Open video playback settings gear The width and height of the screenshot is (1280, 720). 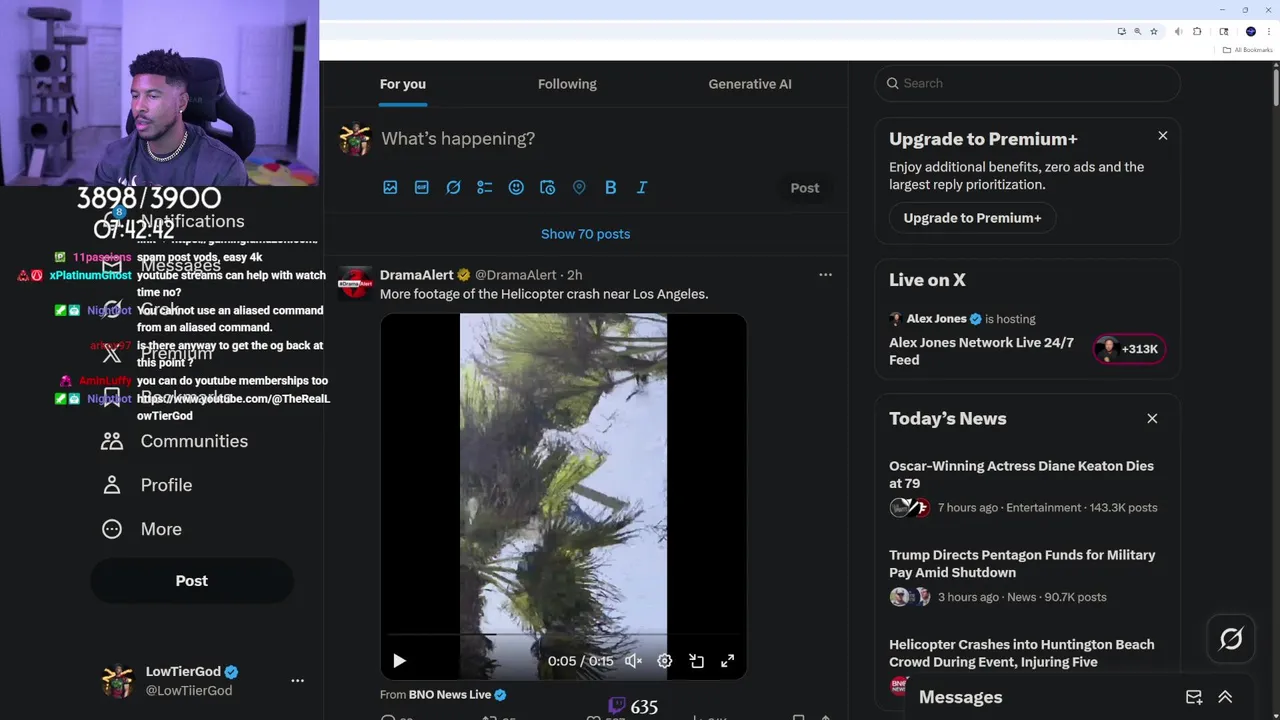coord(665,661)
